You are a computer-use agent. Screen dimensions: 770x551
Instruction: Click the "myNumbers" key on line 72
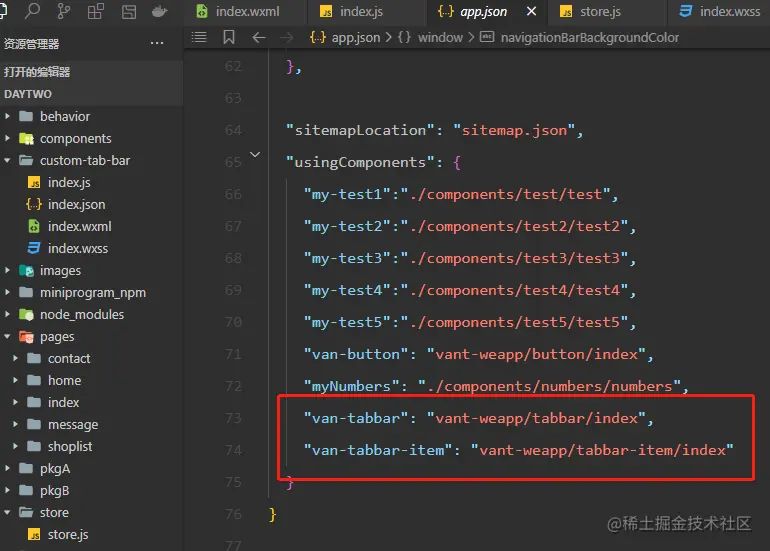coord(352,386)
